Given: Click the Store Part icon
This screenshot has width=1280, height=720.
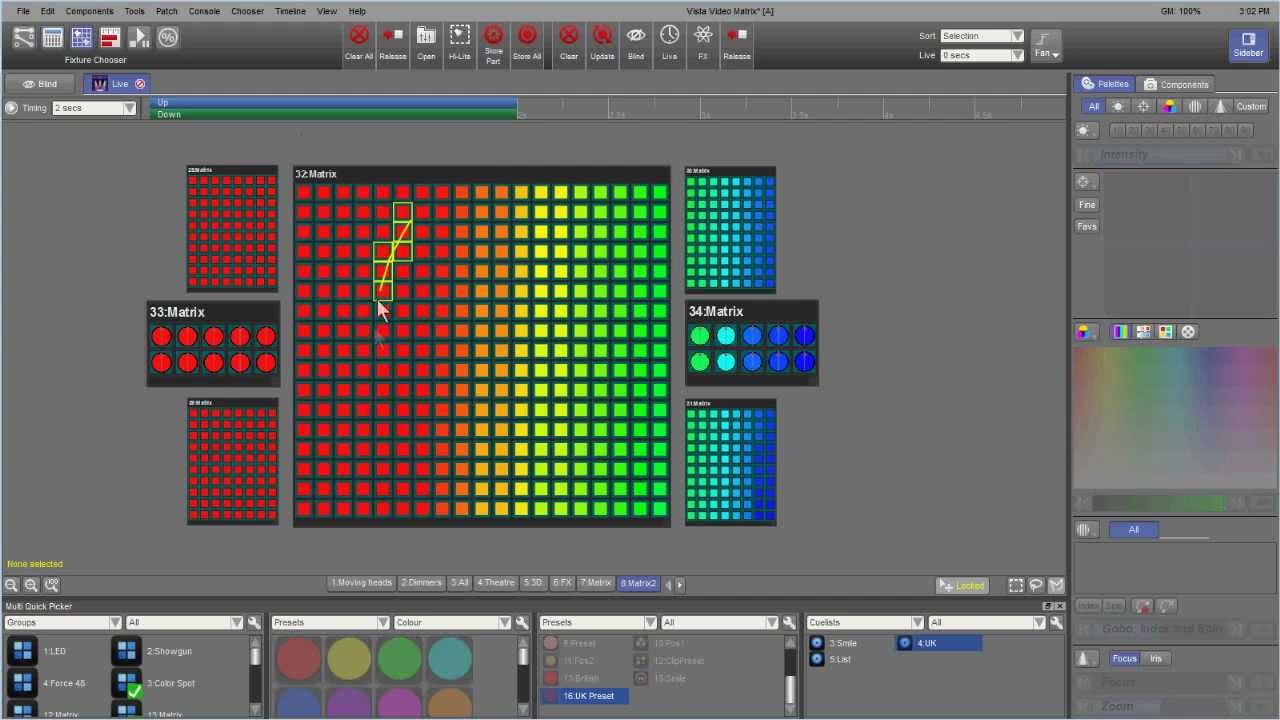Looking at the screenshot, I should [x=493, y=35].
